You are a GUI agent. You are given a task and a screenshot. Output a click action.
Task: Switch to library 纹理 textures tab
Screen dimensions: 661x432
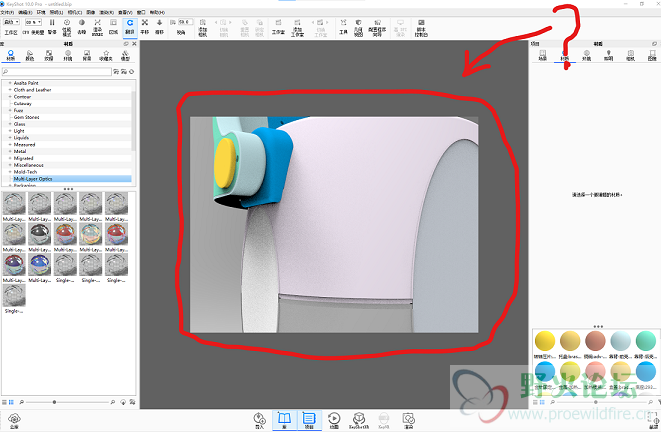click(x=49, y=55)
